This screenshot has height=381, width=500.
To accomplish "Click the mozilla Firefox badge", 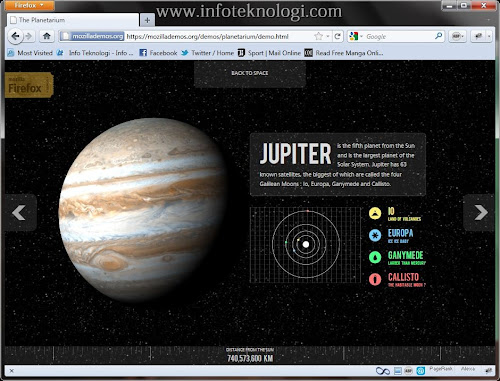I will pos(29,85).
